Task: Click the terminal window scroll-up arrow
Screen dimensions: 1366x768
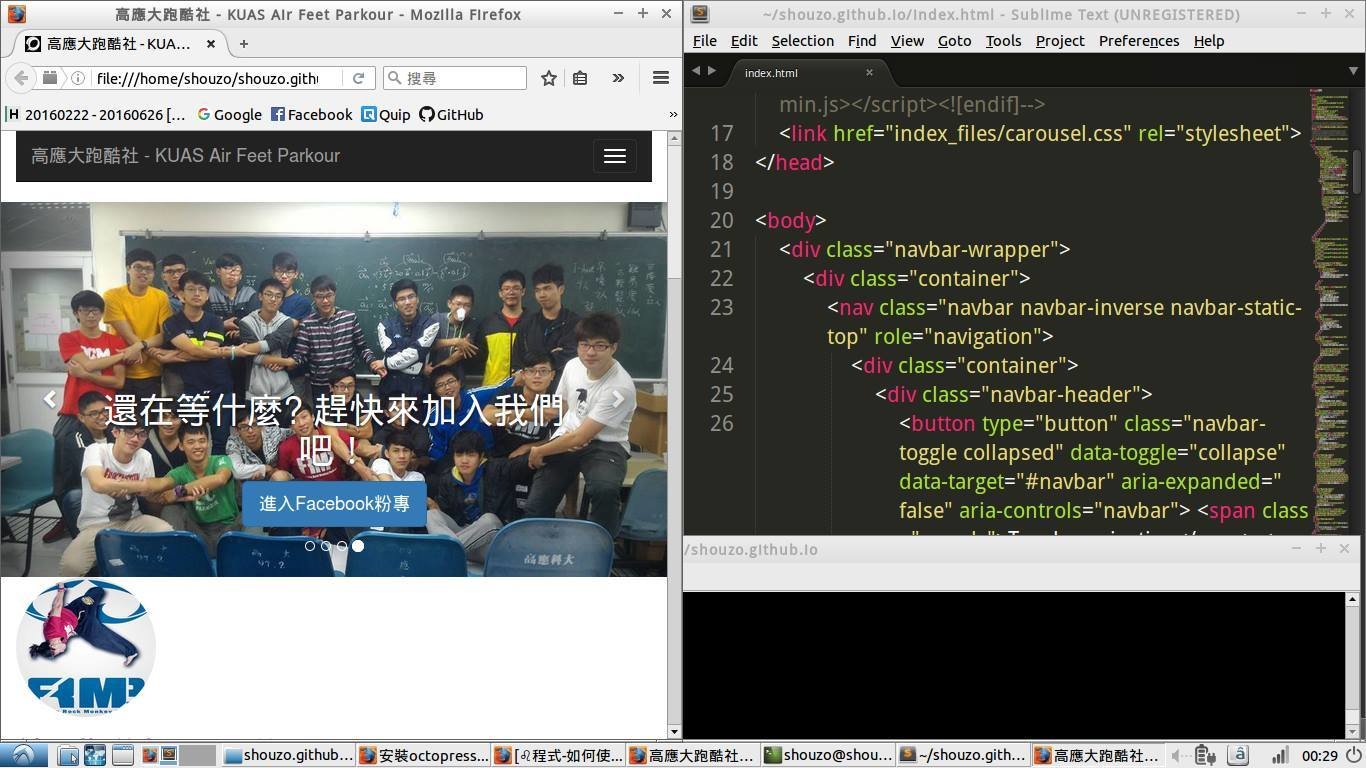Action: coord(1352,599)
